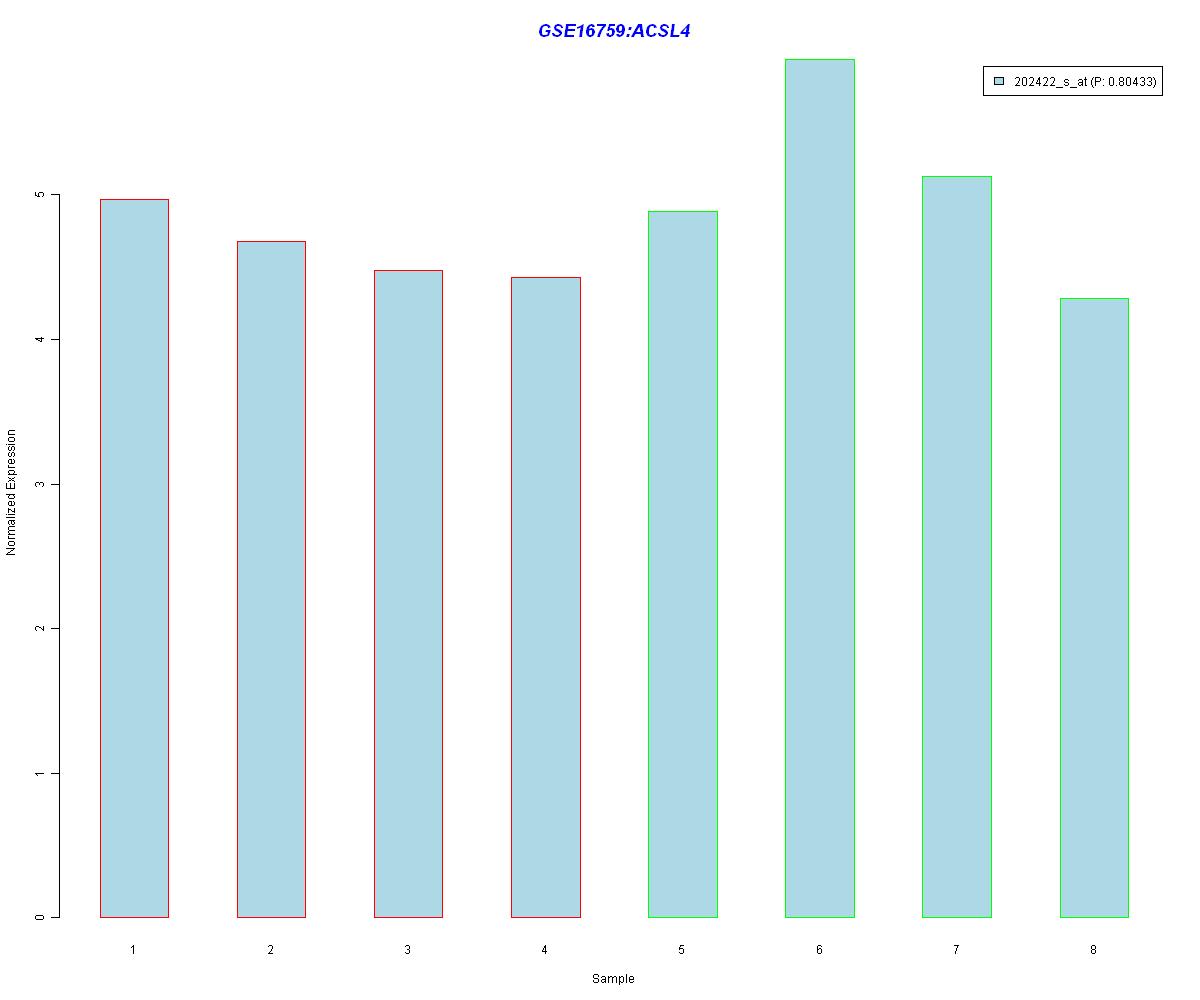Select the green-outlined bar for sample 5
This screenshot has height=1000, width=1200.
[683, 564]
